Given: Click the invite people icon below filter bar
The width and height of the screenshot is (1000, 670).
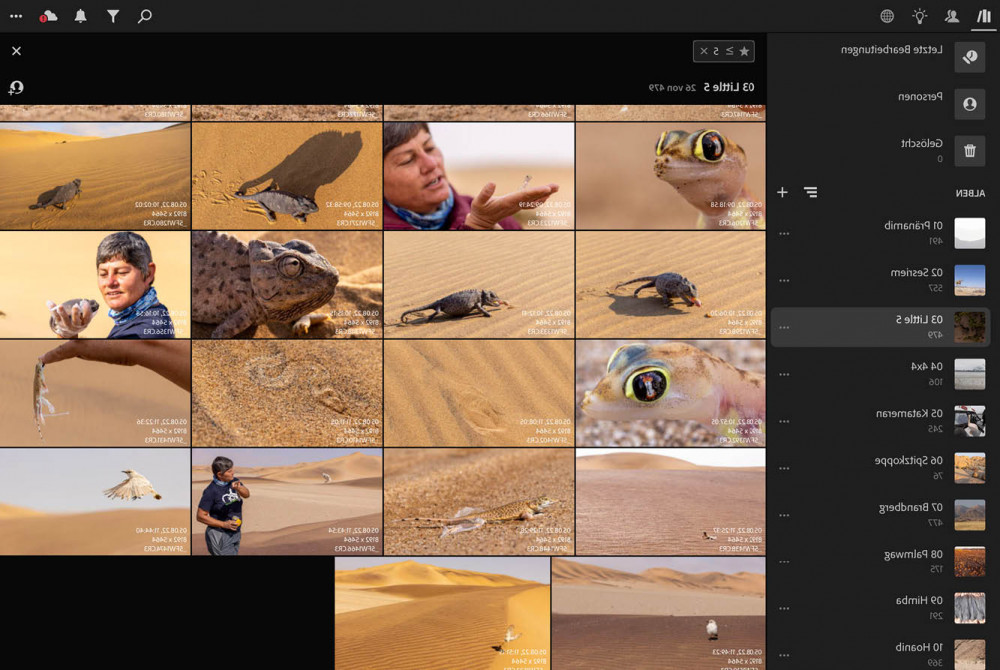Looking at the screenshot, I should pos(16,88).
